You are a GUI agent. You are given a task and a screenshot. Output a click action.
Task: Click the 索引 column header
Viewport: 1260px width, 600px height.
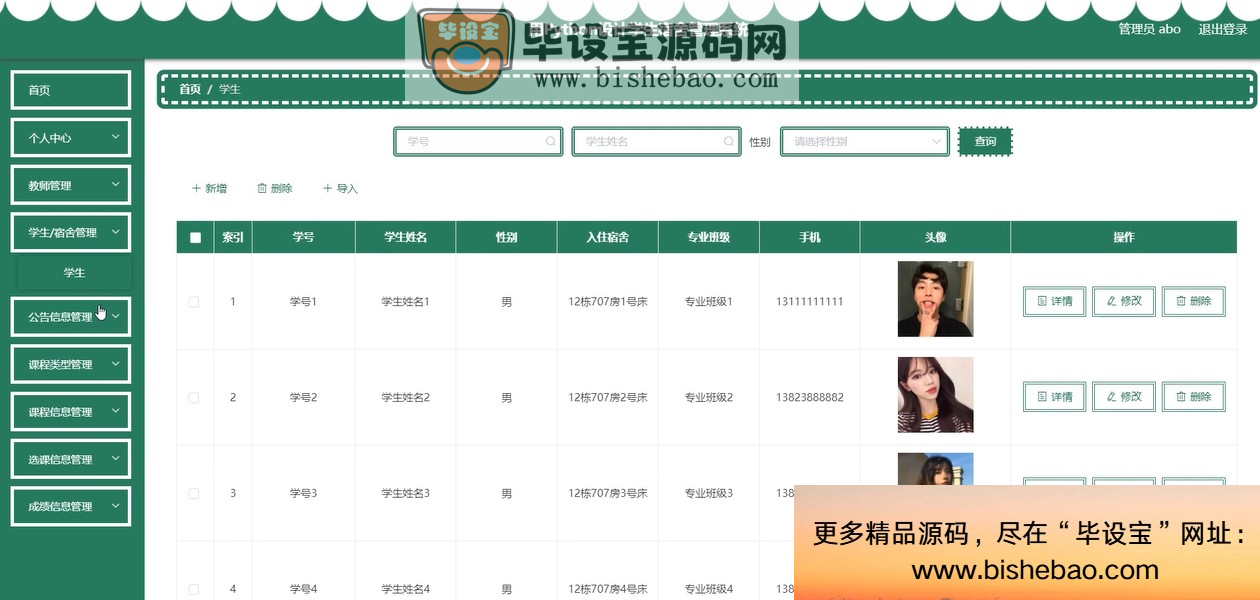coord(233,238)
